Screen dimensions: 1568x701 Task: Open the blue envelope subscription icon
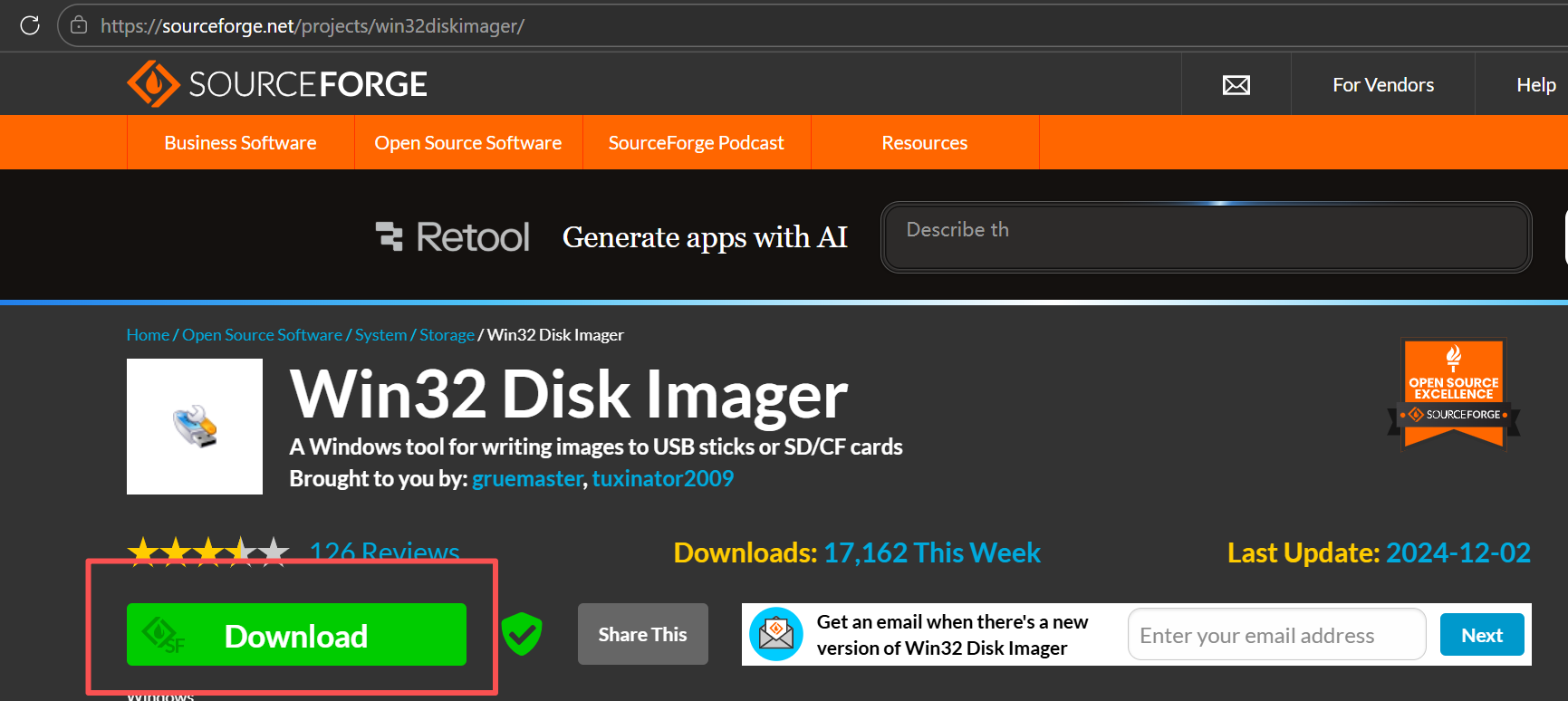(776, 634)
